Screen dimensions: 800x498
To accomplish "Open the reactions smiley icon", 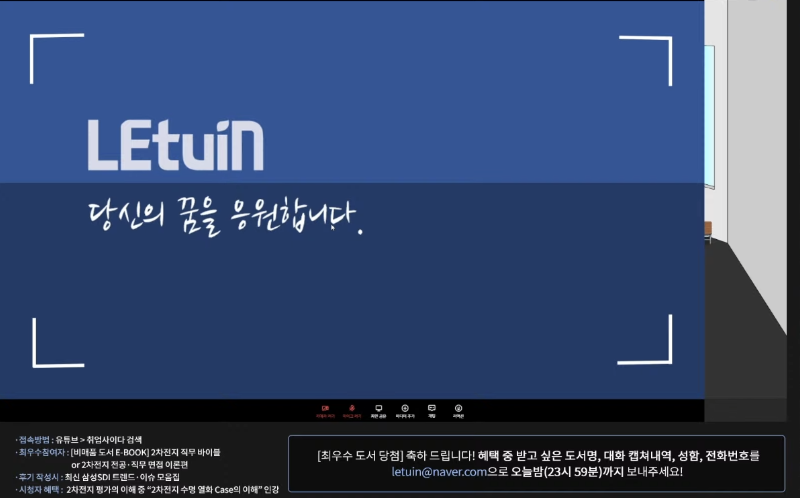I will (458, 409).
